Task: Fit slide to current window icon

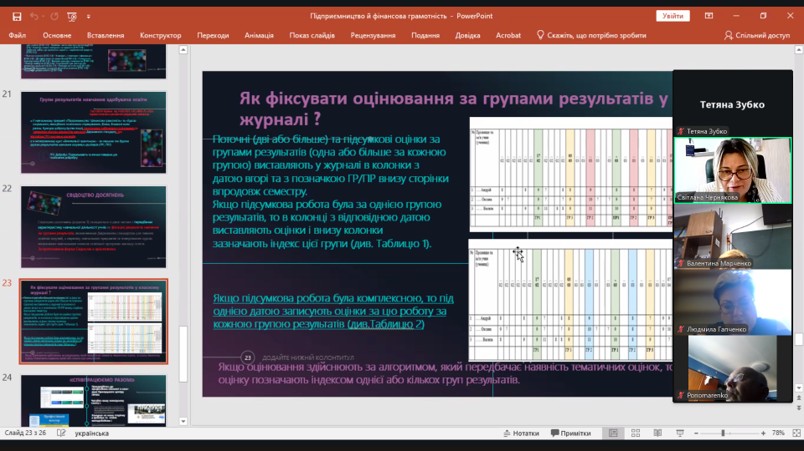Action: coord(796,433)
